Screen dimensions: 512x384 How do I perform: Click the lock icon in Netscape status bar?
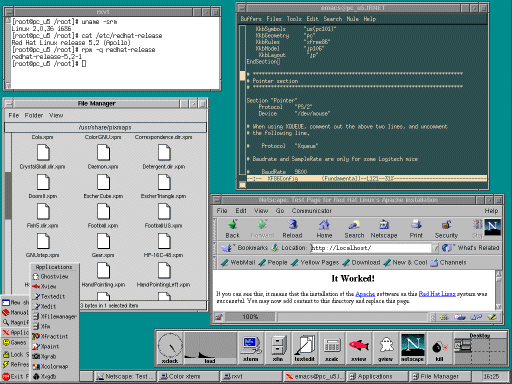click(x=219, y=317)
